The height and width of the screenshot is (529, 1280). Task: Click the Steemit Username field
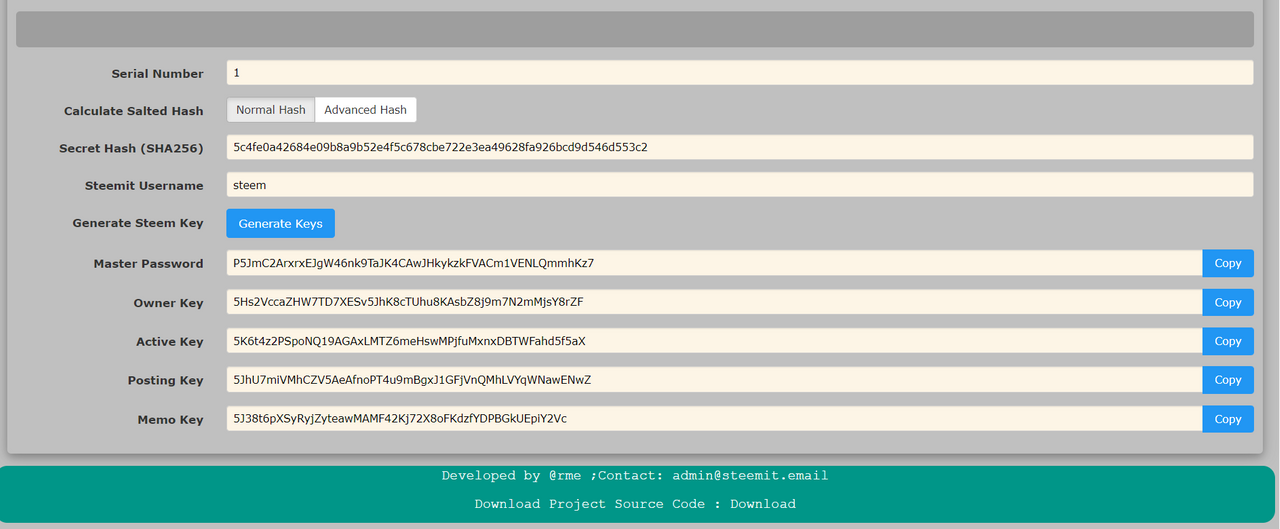coord(740,185)
